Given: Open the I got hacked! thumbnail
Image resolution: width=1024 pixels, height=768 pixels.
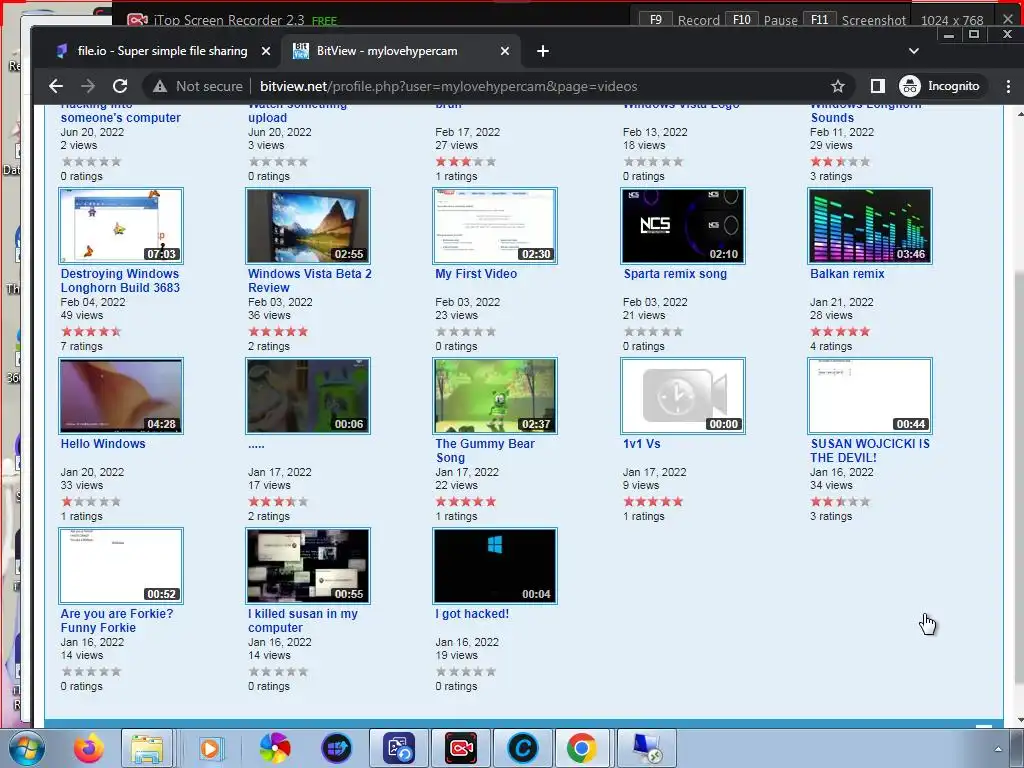Looking at the screenshot, I should [495, 566].
